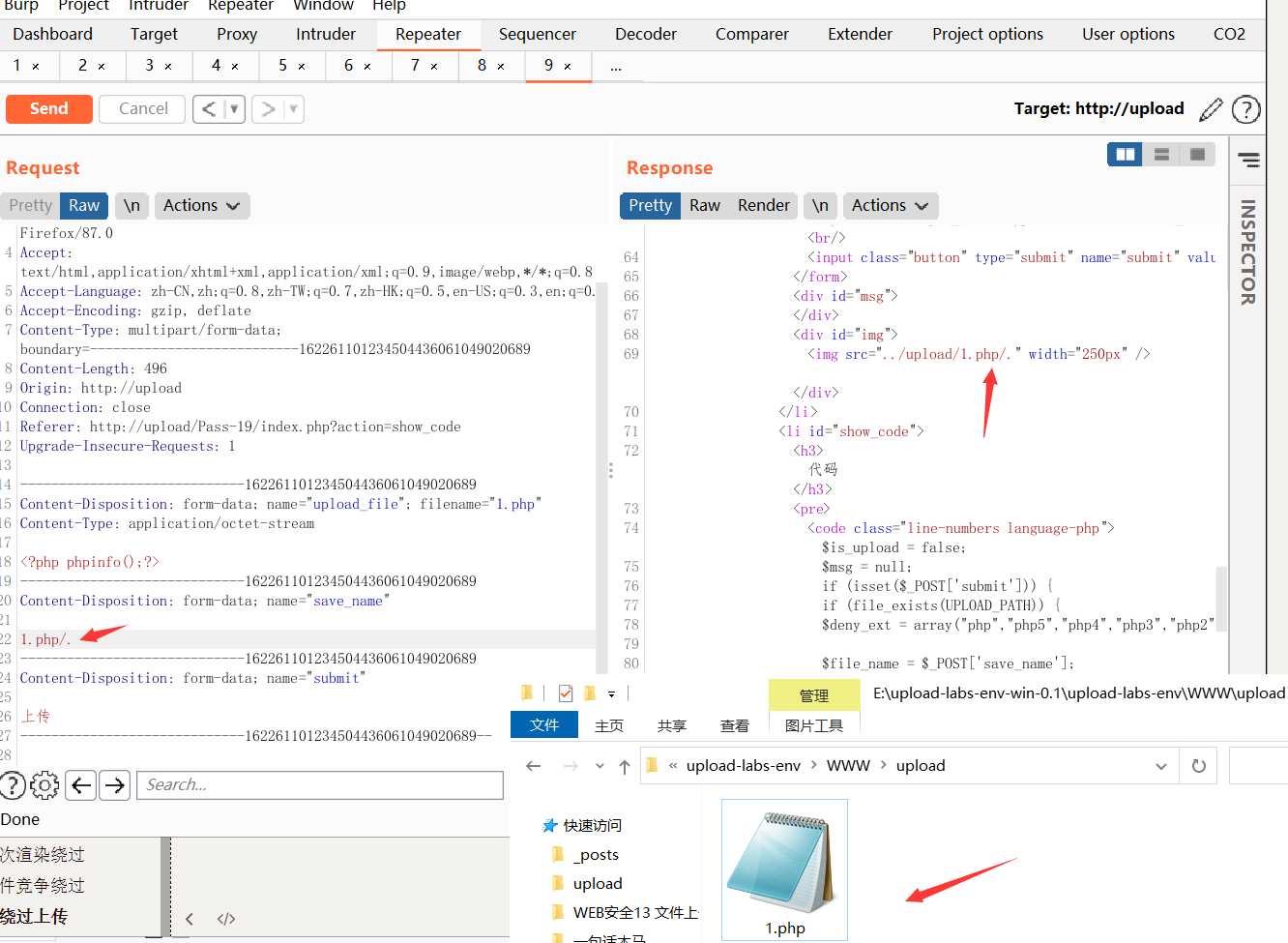Go back to previous request history
Screen dimensions: 1288x943
[208, 108]
